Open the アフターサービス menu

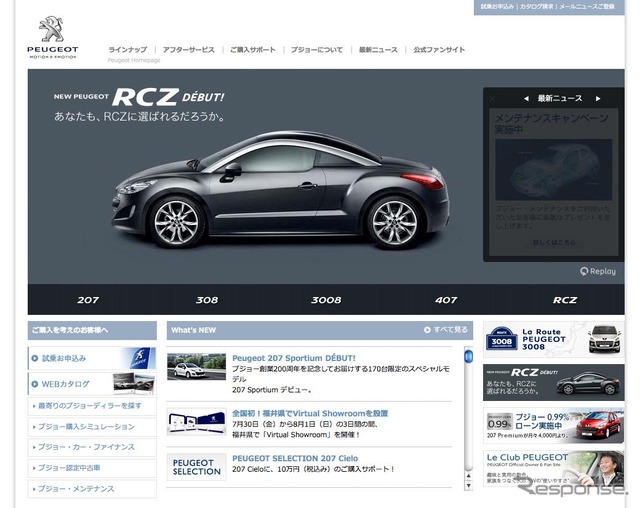pos(189,49)
